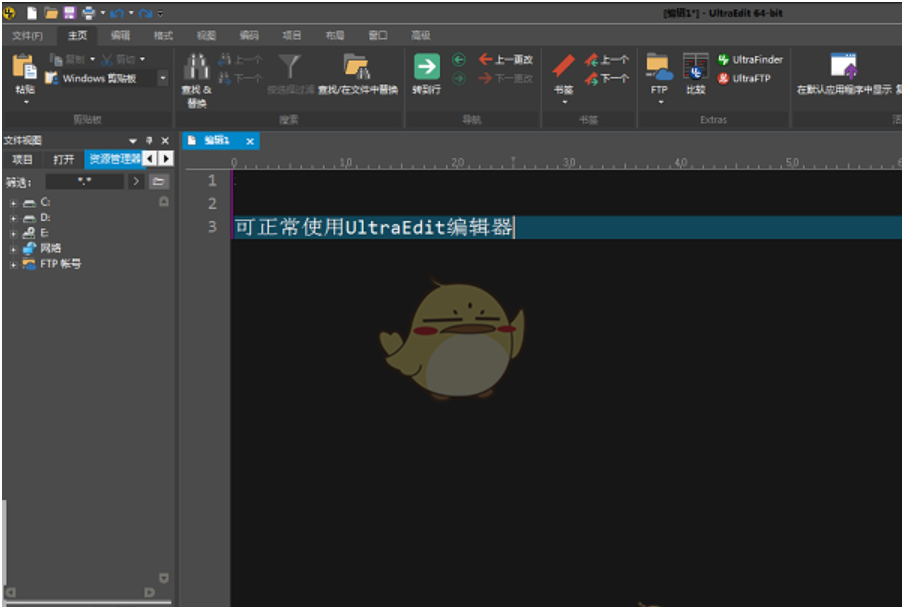Launch UltraFinder from Extras

pos(750,59)
